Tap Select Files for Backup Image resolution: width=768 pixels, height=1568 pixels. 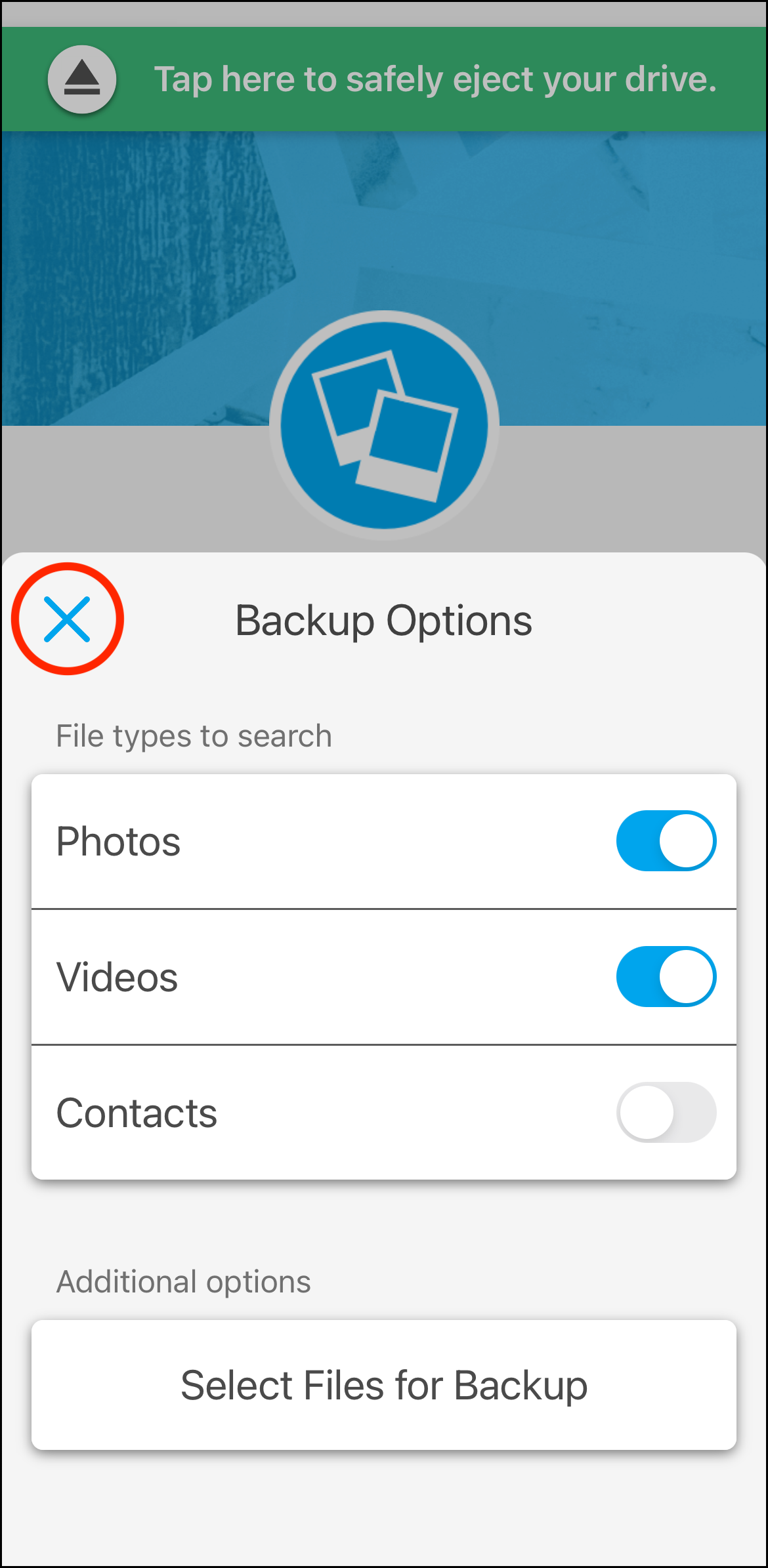click(x=384, y=1384)
